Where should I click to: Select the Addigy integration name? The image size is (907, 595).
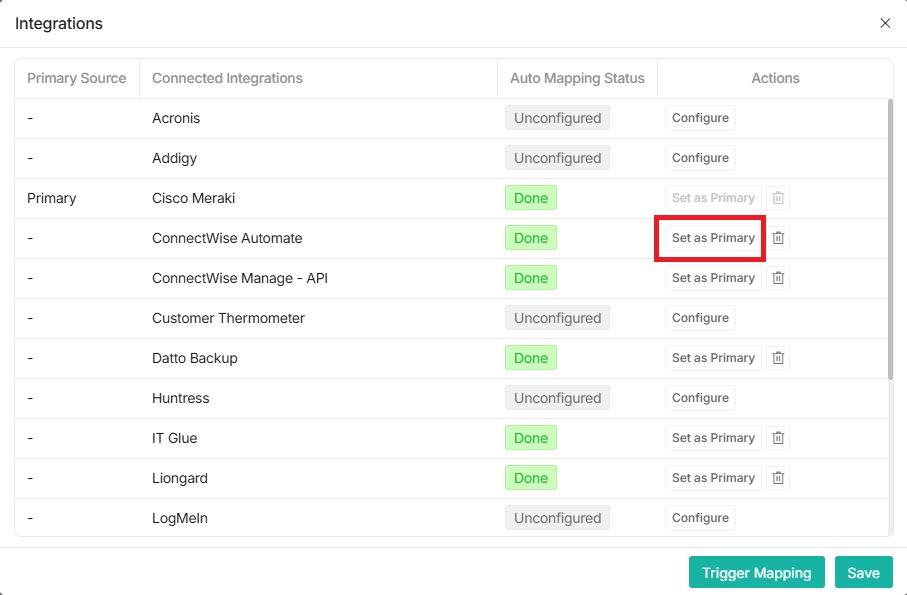point(174,158)
